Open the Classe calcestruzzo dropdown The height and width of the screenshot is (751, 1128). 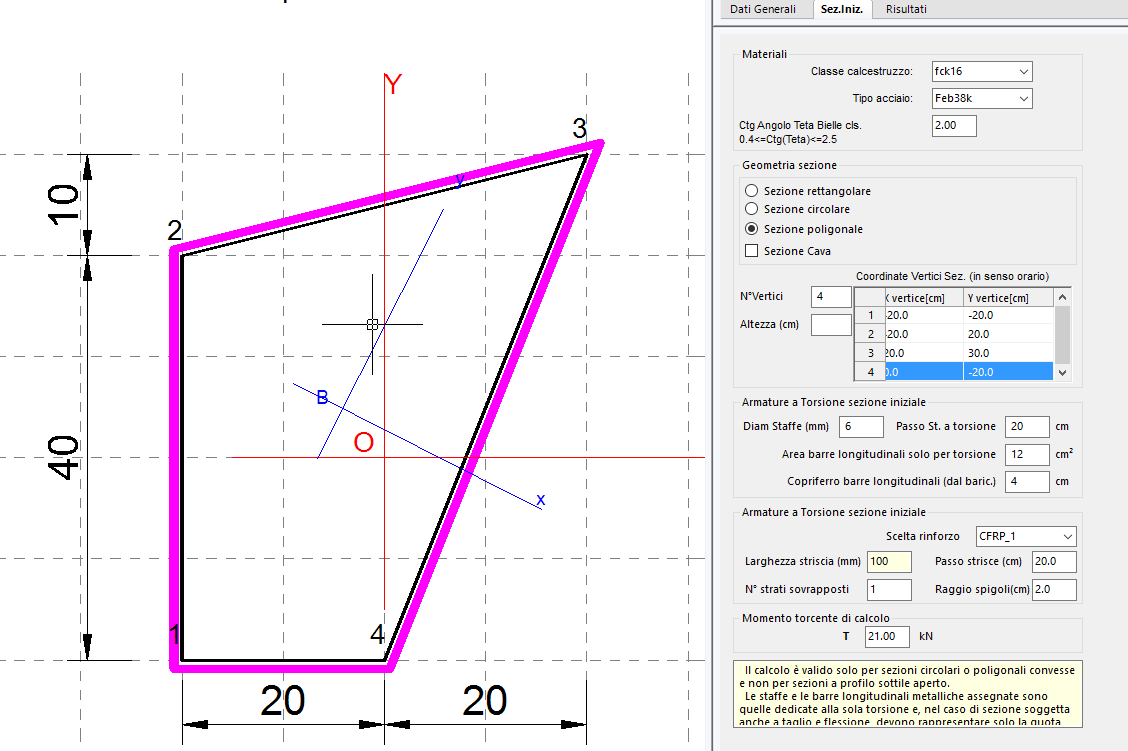point(982,71)
